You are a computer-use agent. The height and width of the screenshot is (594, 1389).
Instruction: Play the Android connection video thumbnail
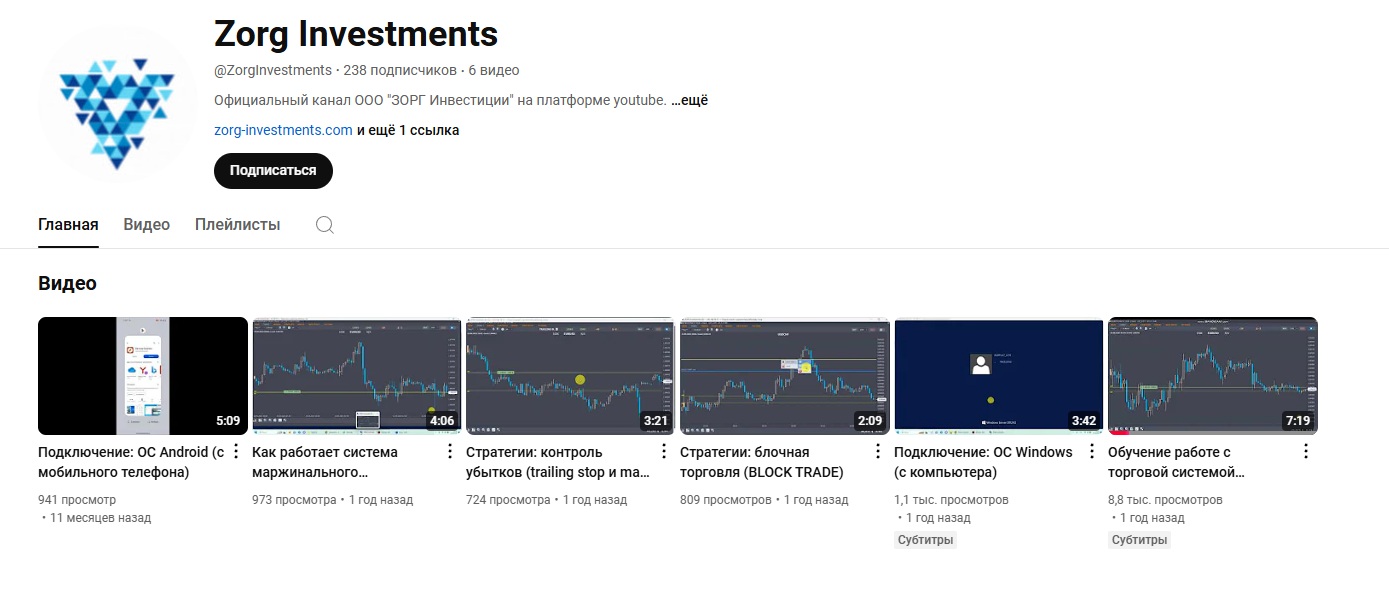(143, 376)
